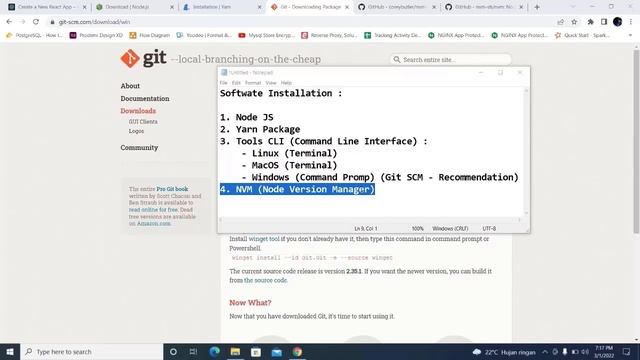Open Amazon.com link
Image resolution: width=640 pixels, height=360 pixels.
coord(153,223)
